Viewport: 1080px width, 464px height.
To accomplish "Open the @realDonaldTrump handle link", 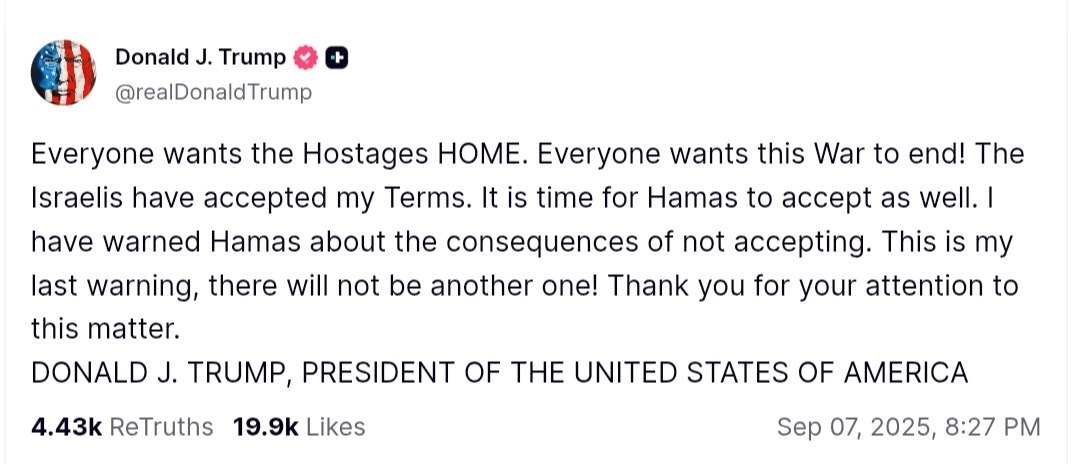I will point(213,92).
